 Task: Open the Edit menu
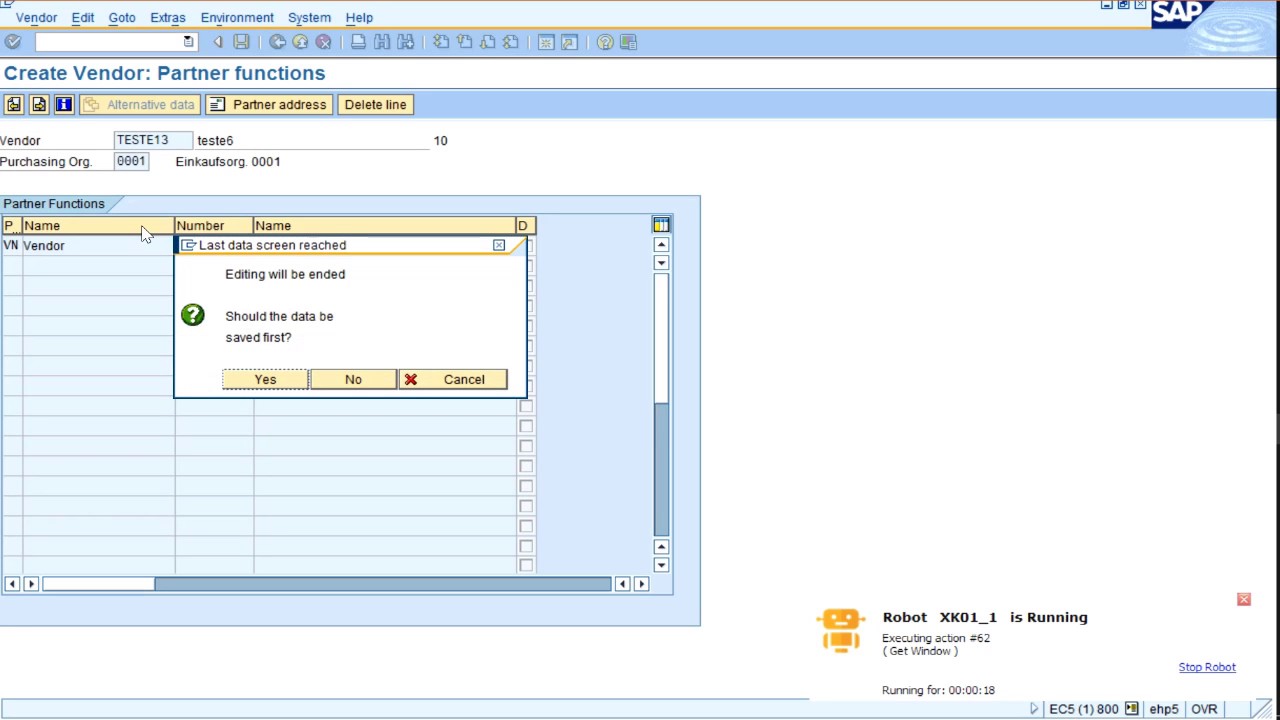point(83,17)
